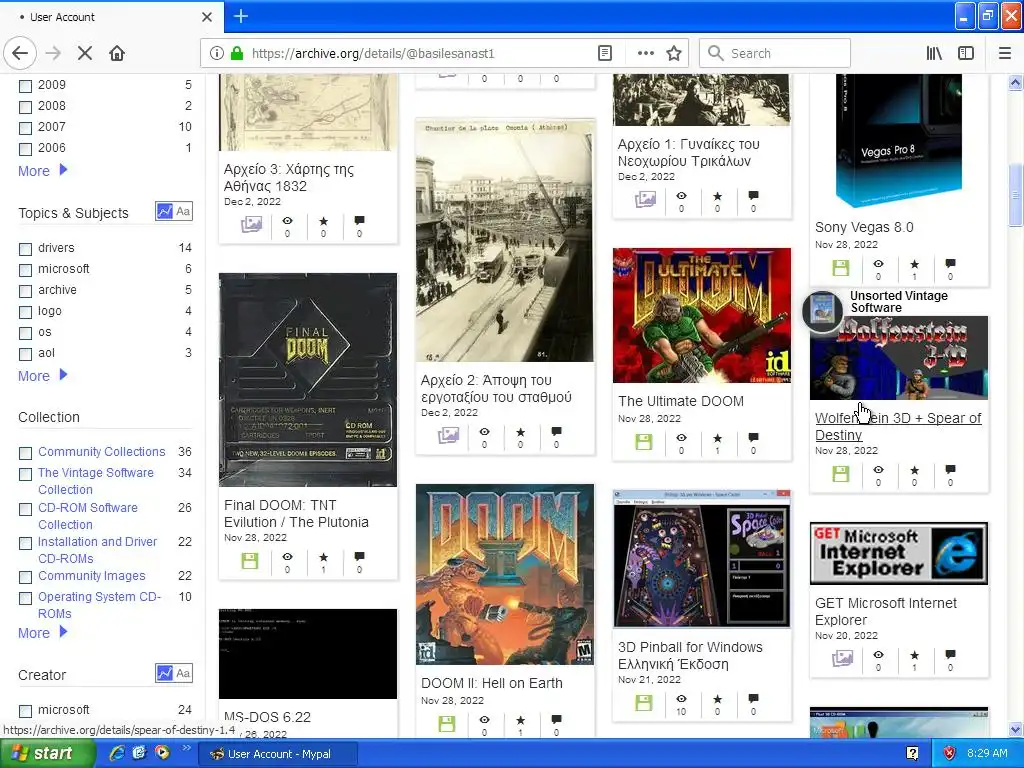
Task: Toggle the sidebar icon in toolbar
Action: tap(966, 53)
